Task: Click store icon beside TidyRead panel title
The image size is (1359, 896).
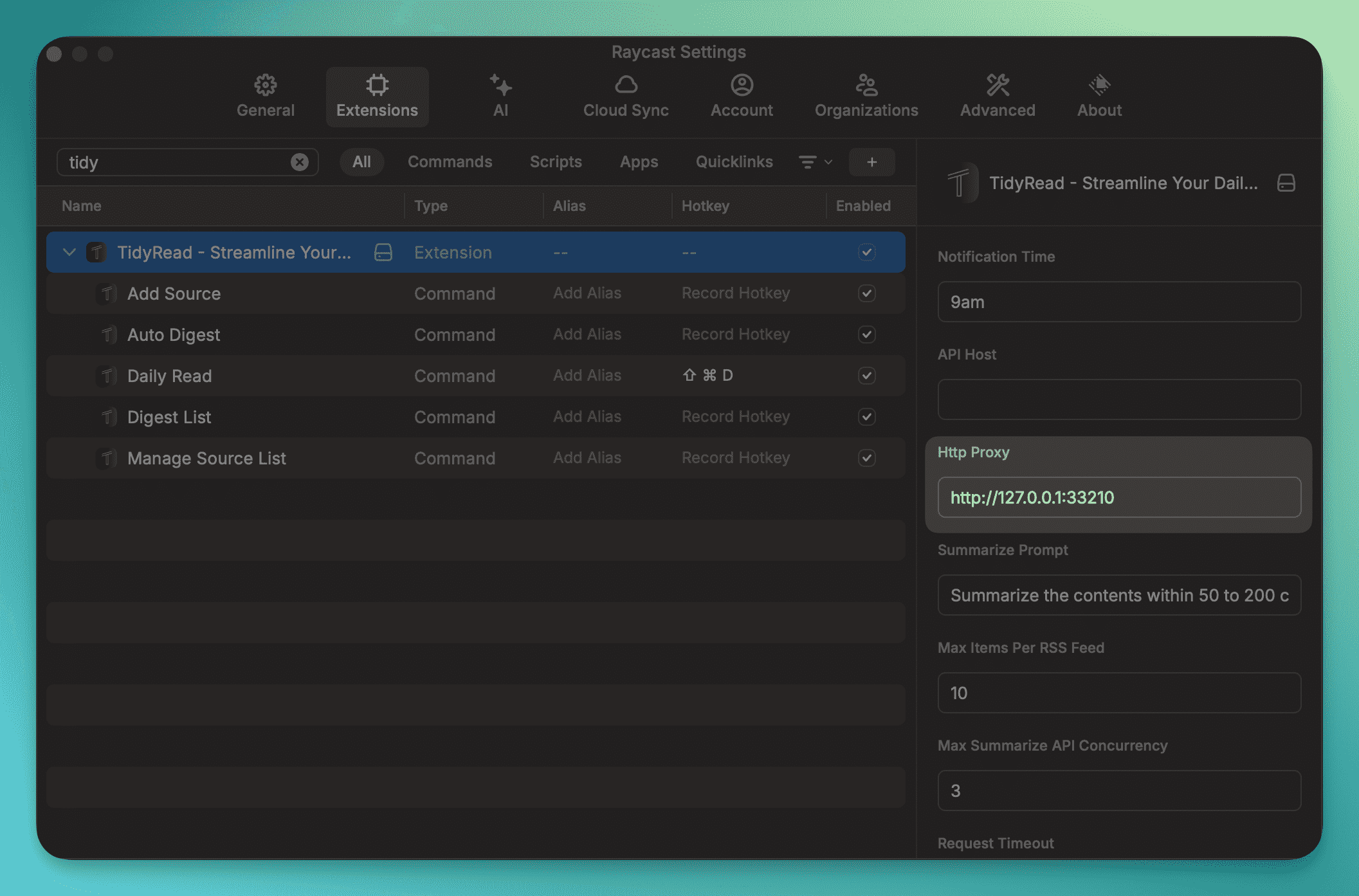Action: pos(1286,183)
